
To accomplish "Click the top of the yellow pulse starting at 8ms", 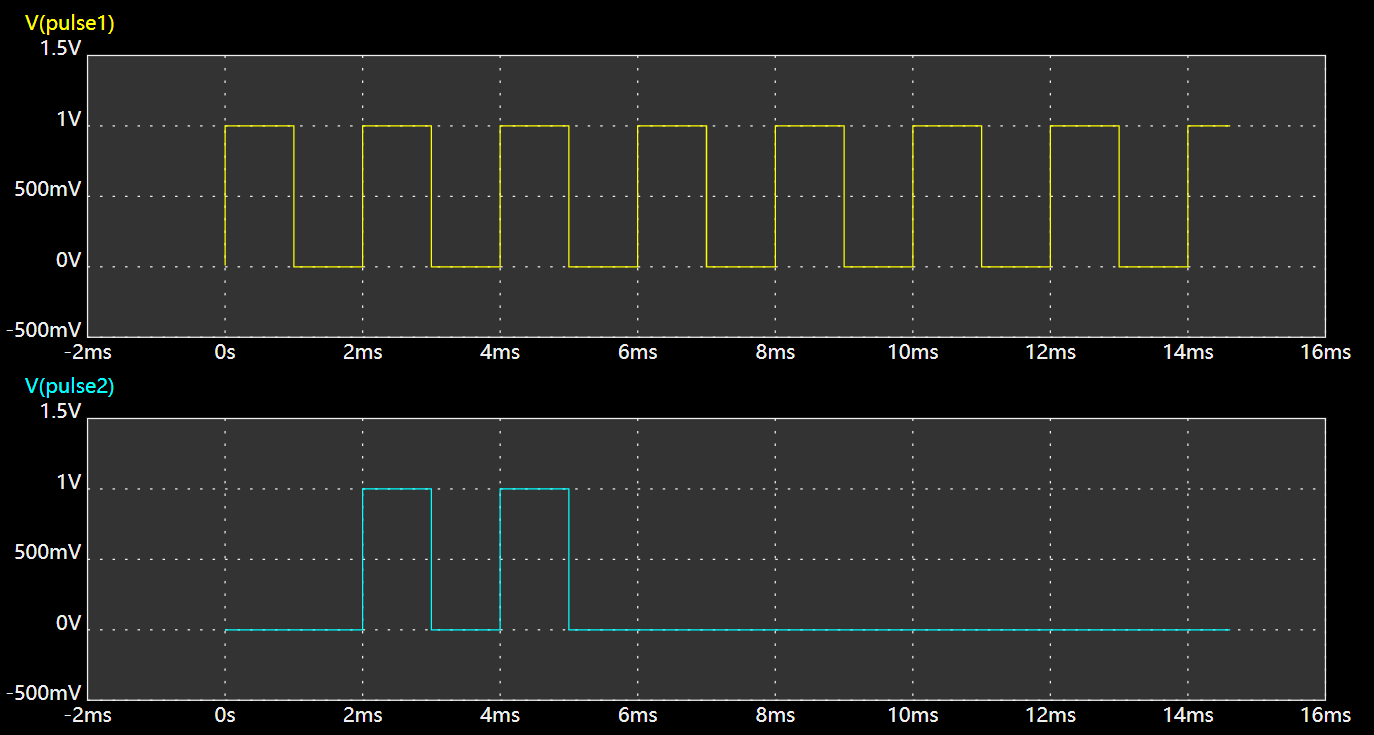I will 809,126.
